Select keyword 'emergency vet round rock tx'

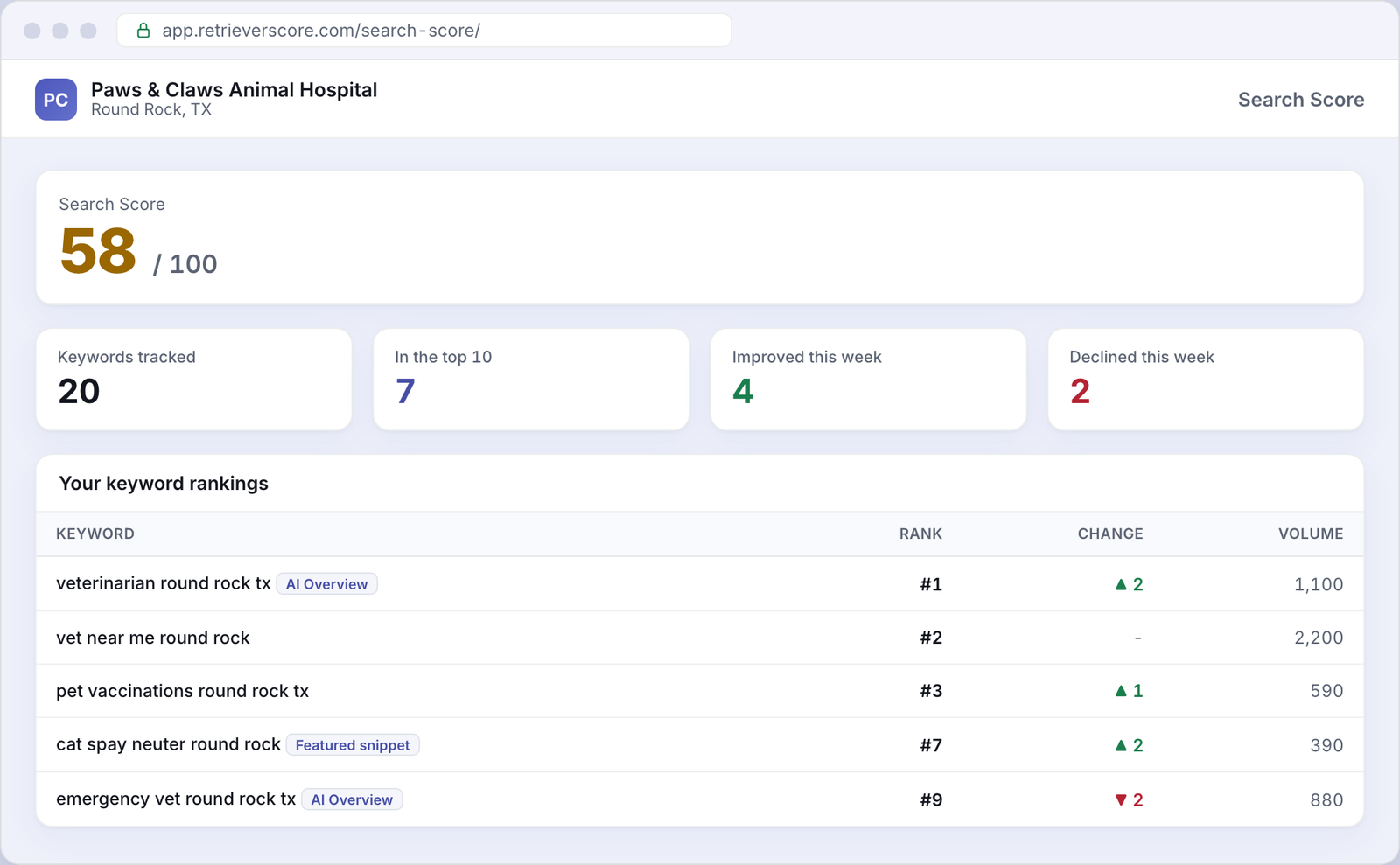[176, 799]
